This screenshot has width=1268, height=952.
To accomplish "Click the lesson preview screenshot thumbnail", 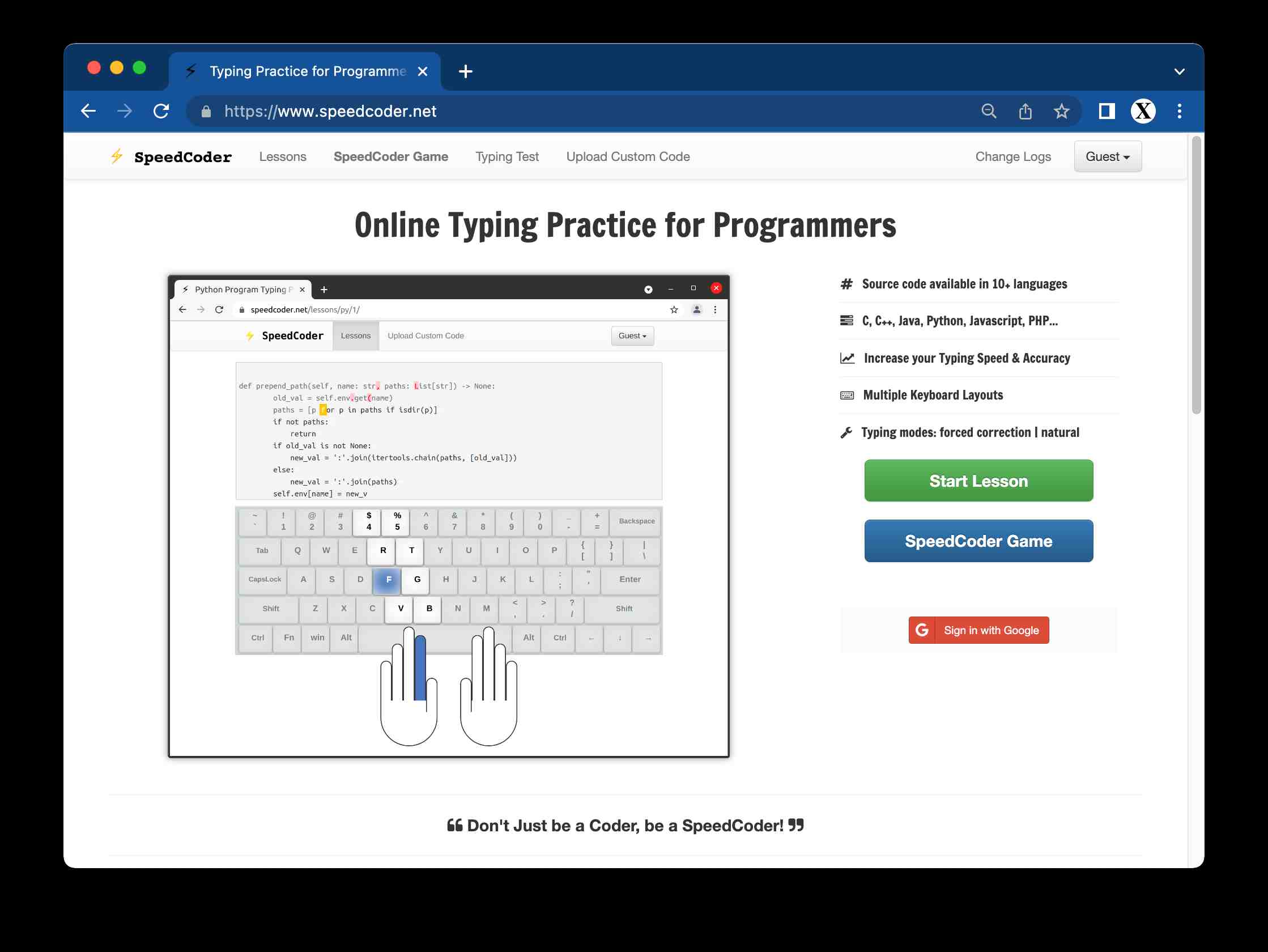I will (448, 516).
